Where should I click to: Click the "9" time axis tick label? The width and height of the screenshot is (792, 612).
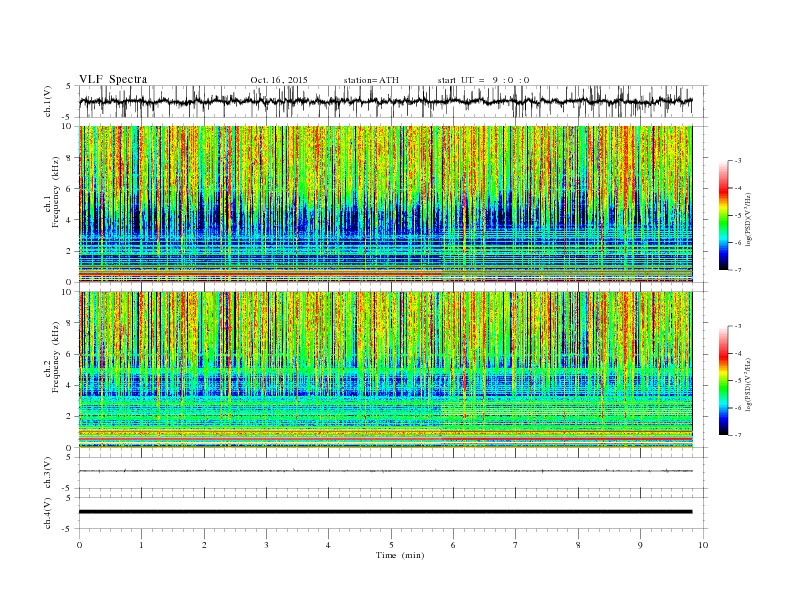pyautogui.click(x=640, y=545)
